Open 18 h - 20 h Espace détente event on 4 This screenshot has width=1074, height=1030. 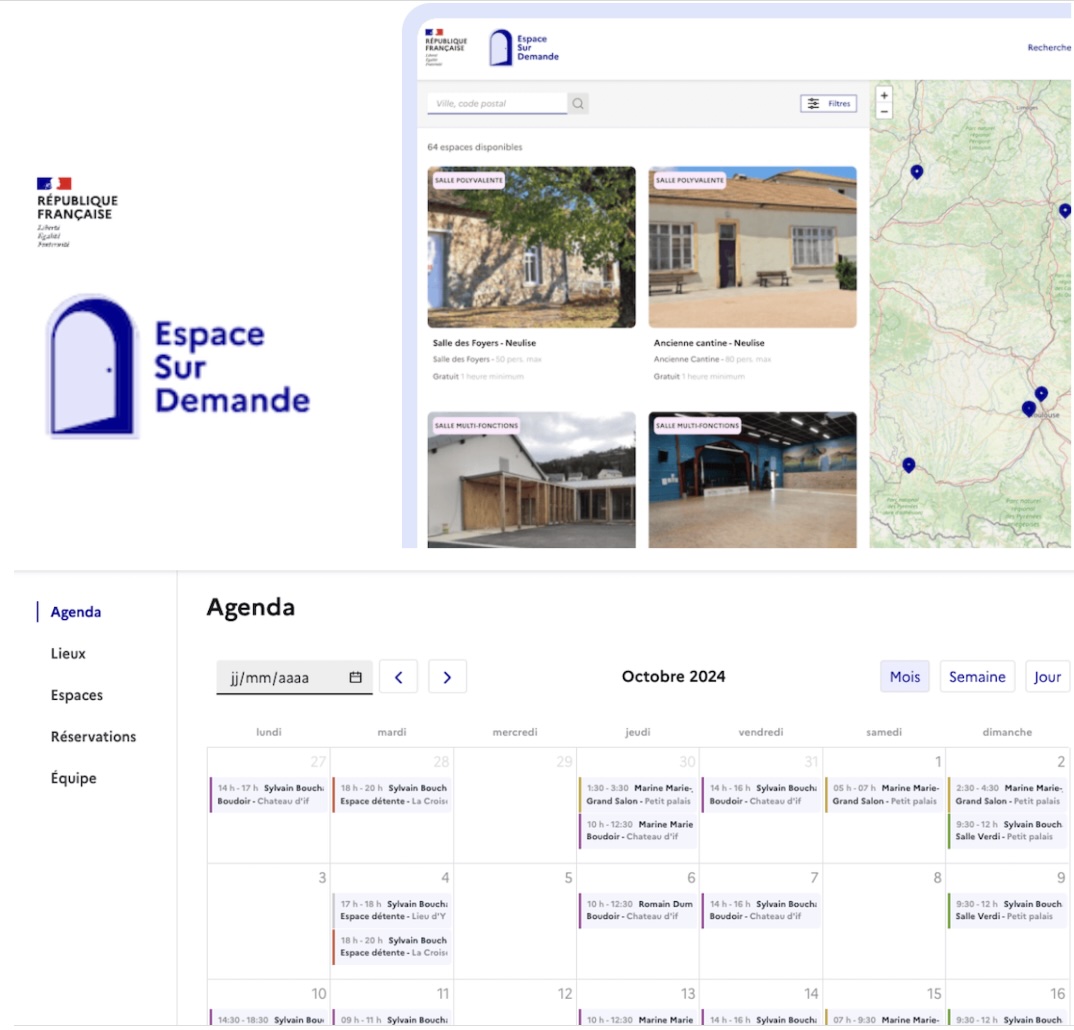click(x=392, y=946)
